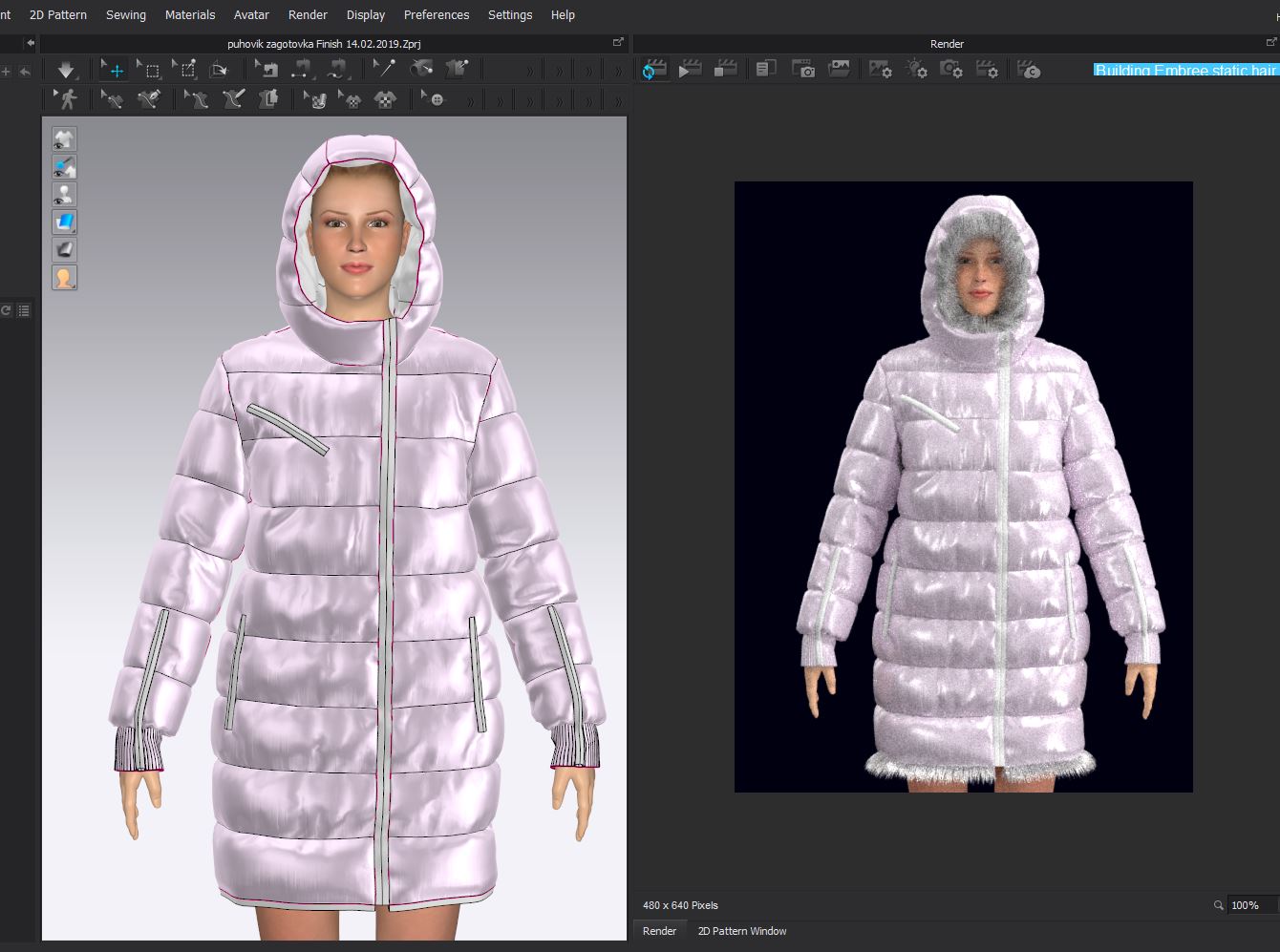Open the render zoom 100% combo box

pyautogui.click(x=1251, y=905)
